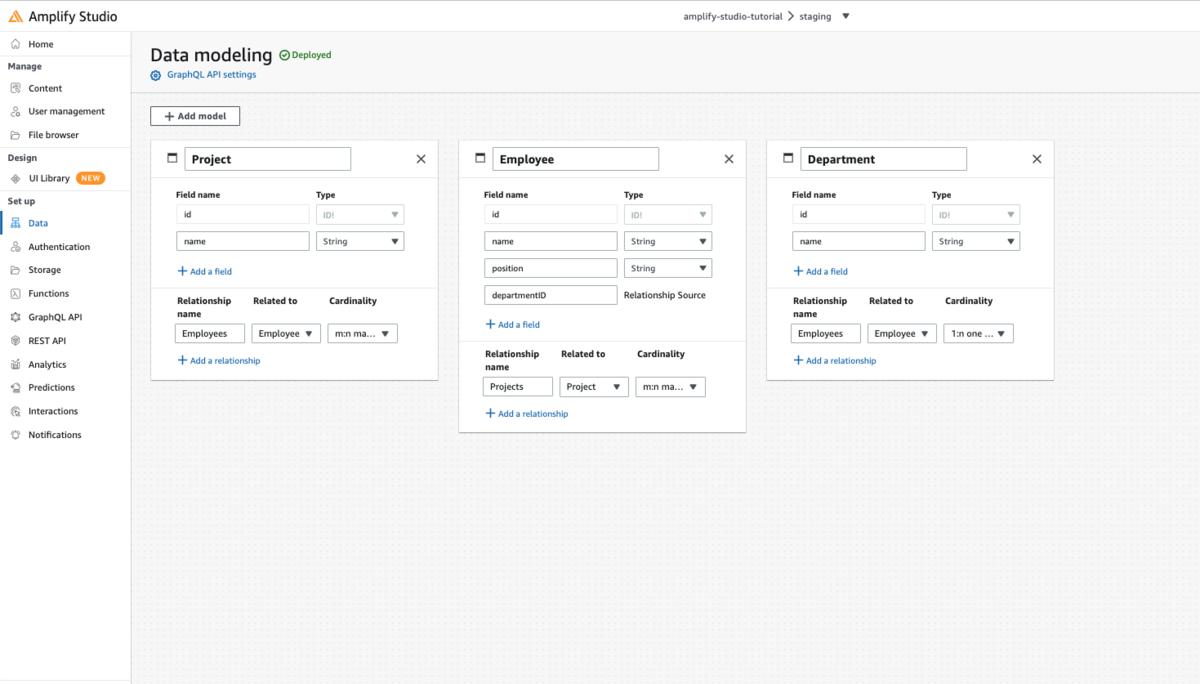Click the Project model name field

click(x=268, y=159)
